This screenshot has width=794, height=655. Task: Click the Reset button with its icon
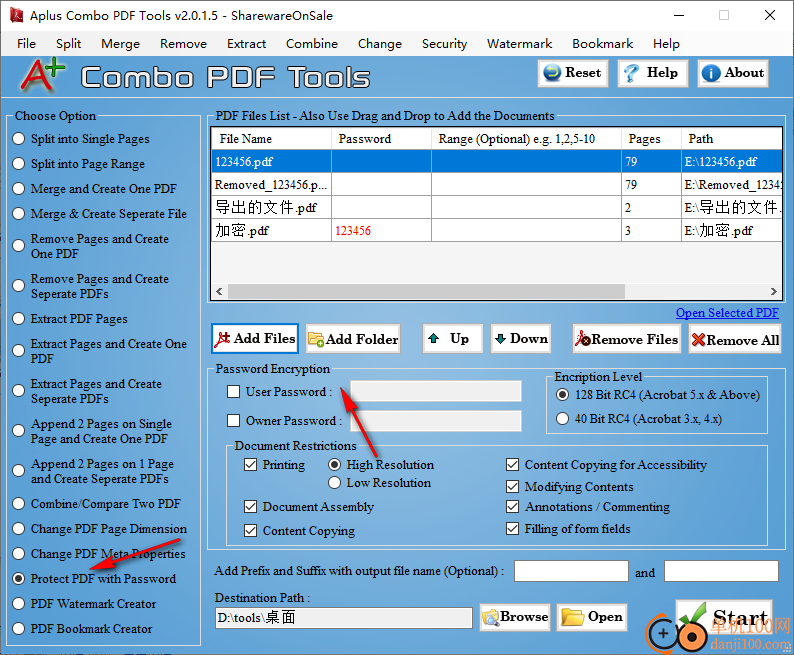573,73
